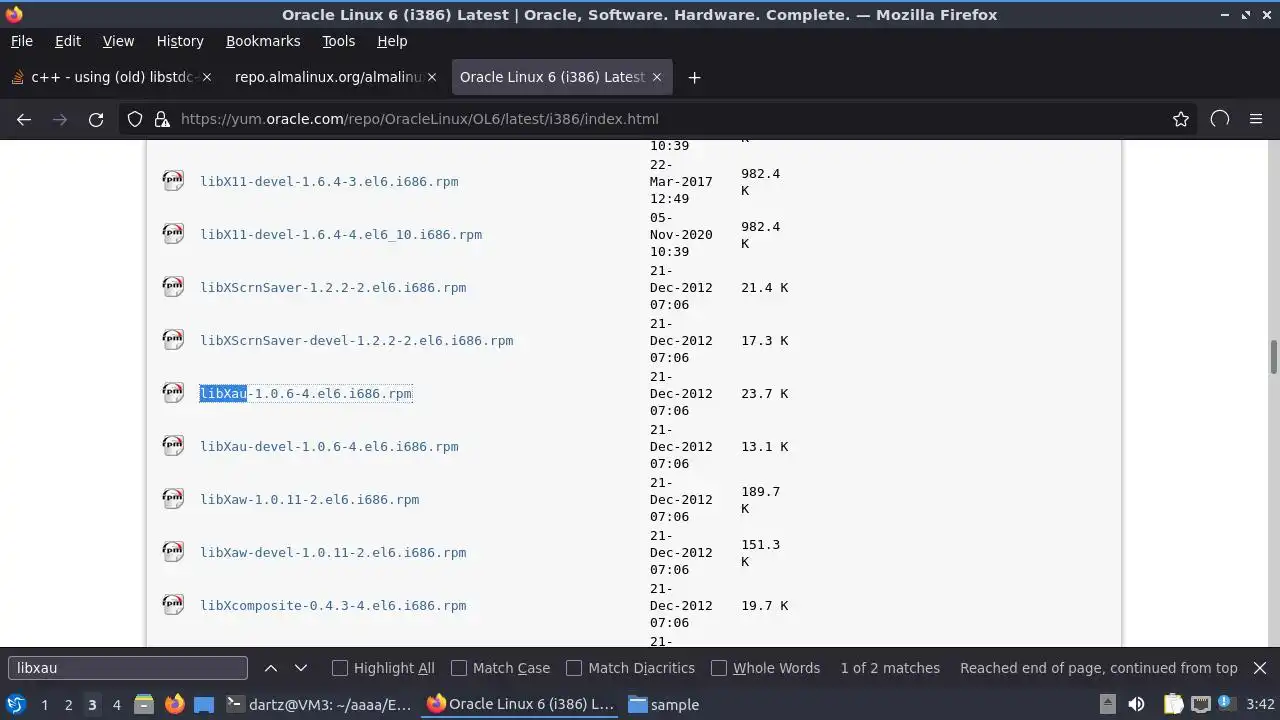Download libXau-devel-1.0.6-4.el6.i686.rpm link

click(x=329, y=446)
